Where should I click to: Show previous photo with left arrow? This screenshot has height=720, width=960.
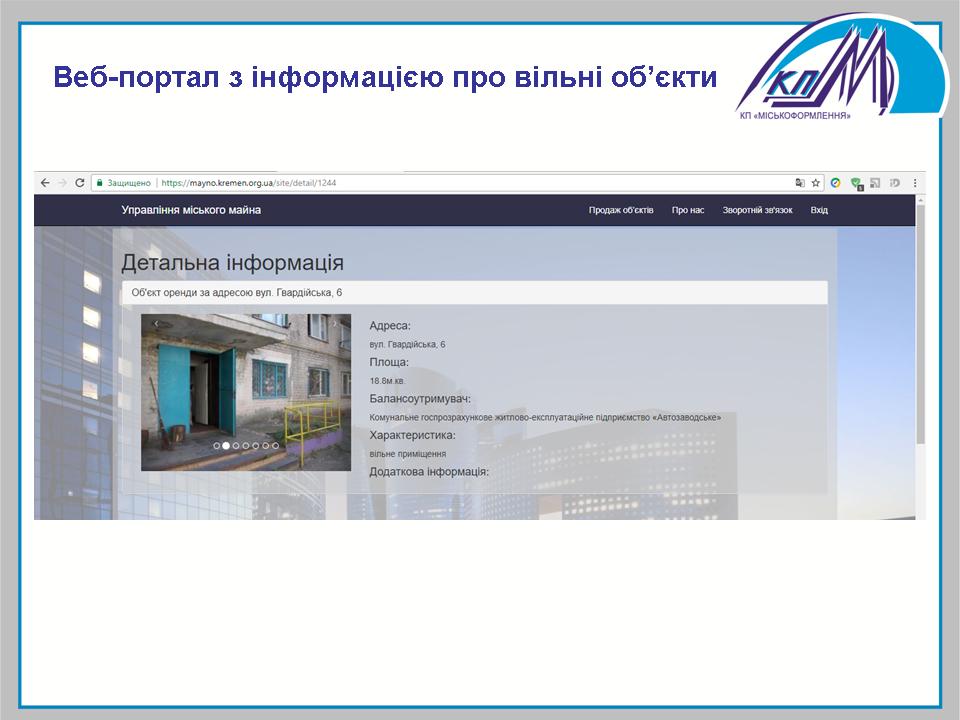tap(156, 324)
